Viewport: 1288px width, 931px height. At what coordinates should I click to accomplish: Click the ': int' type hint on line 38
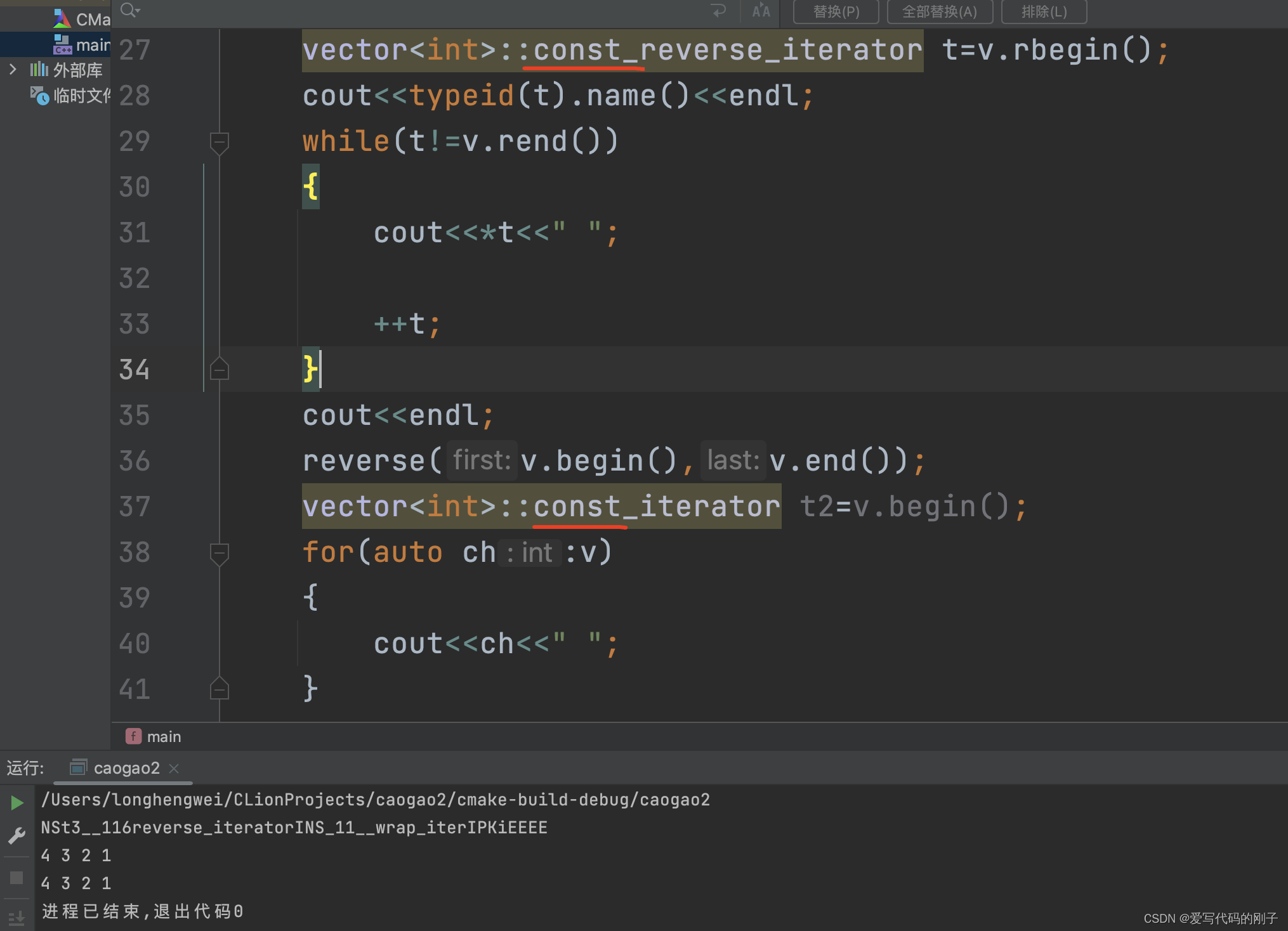[530, 552]
